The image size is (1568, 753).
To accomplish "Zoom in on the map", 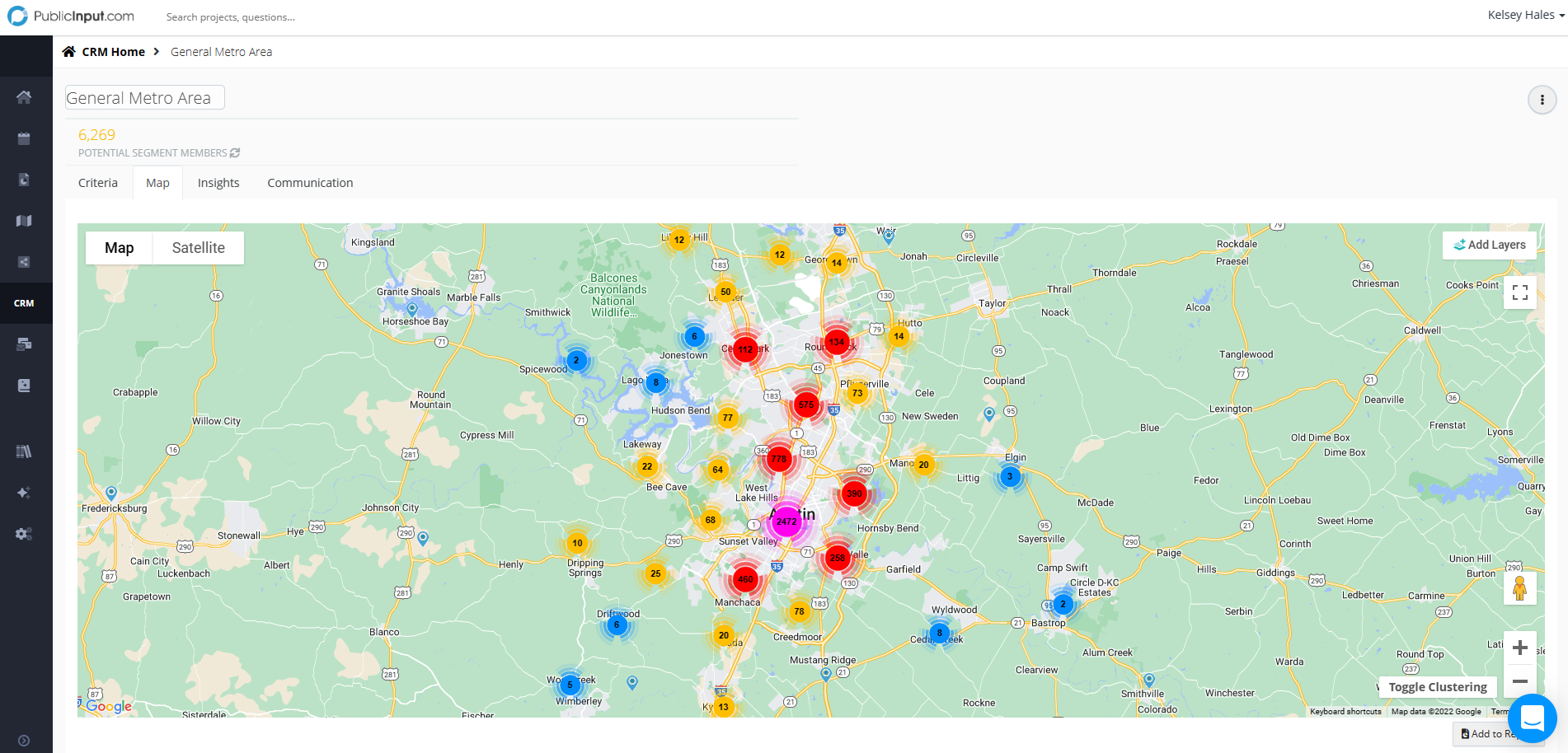I will point(1519,648).
